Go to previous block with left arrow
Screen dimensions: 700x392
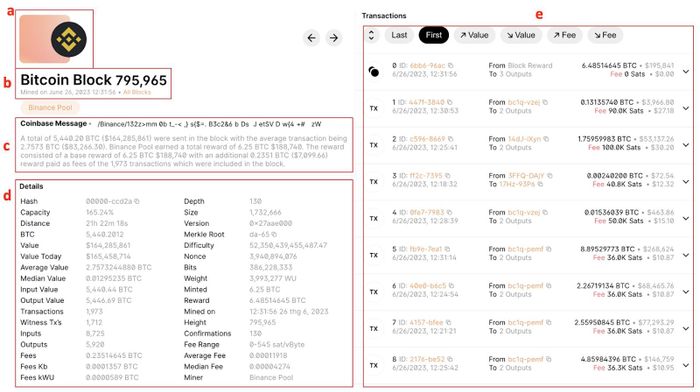[312, 38]
